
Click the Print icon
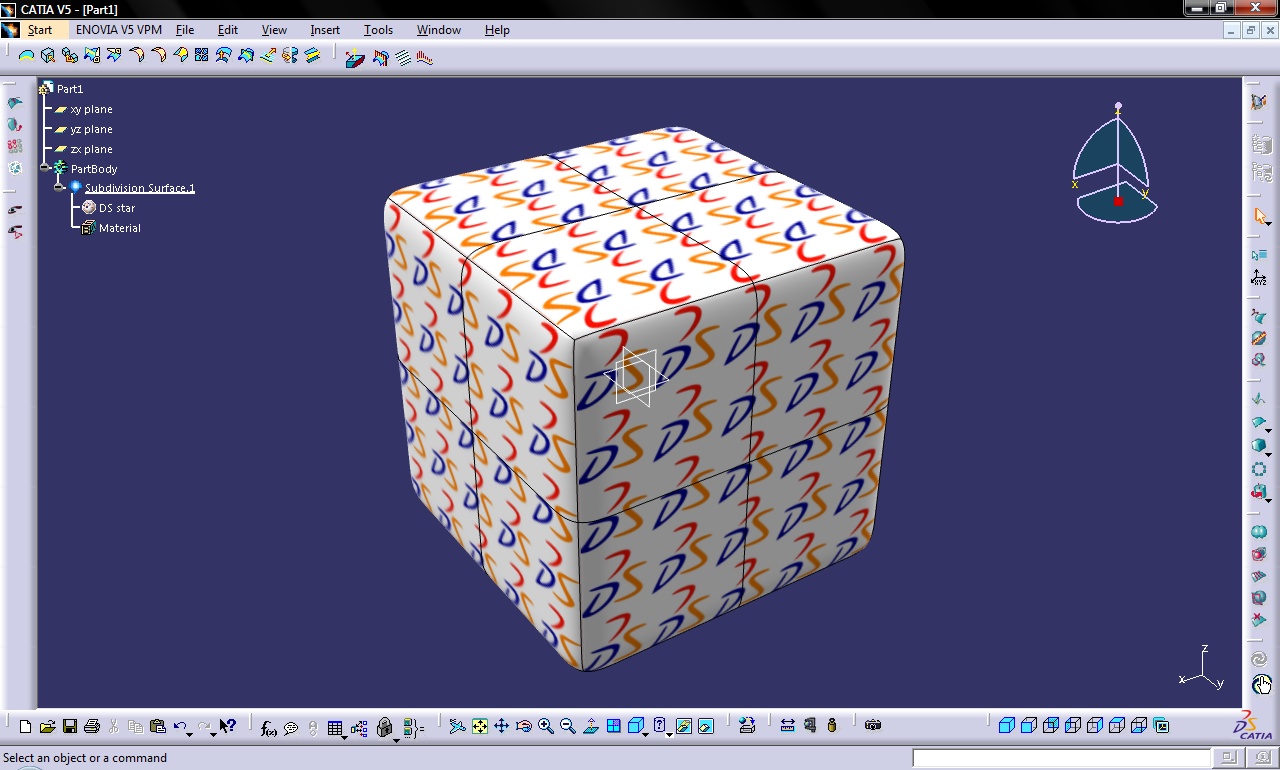click(x=92, y=727)
